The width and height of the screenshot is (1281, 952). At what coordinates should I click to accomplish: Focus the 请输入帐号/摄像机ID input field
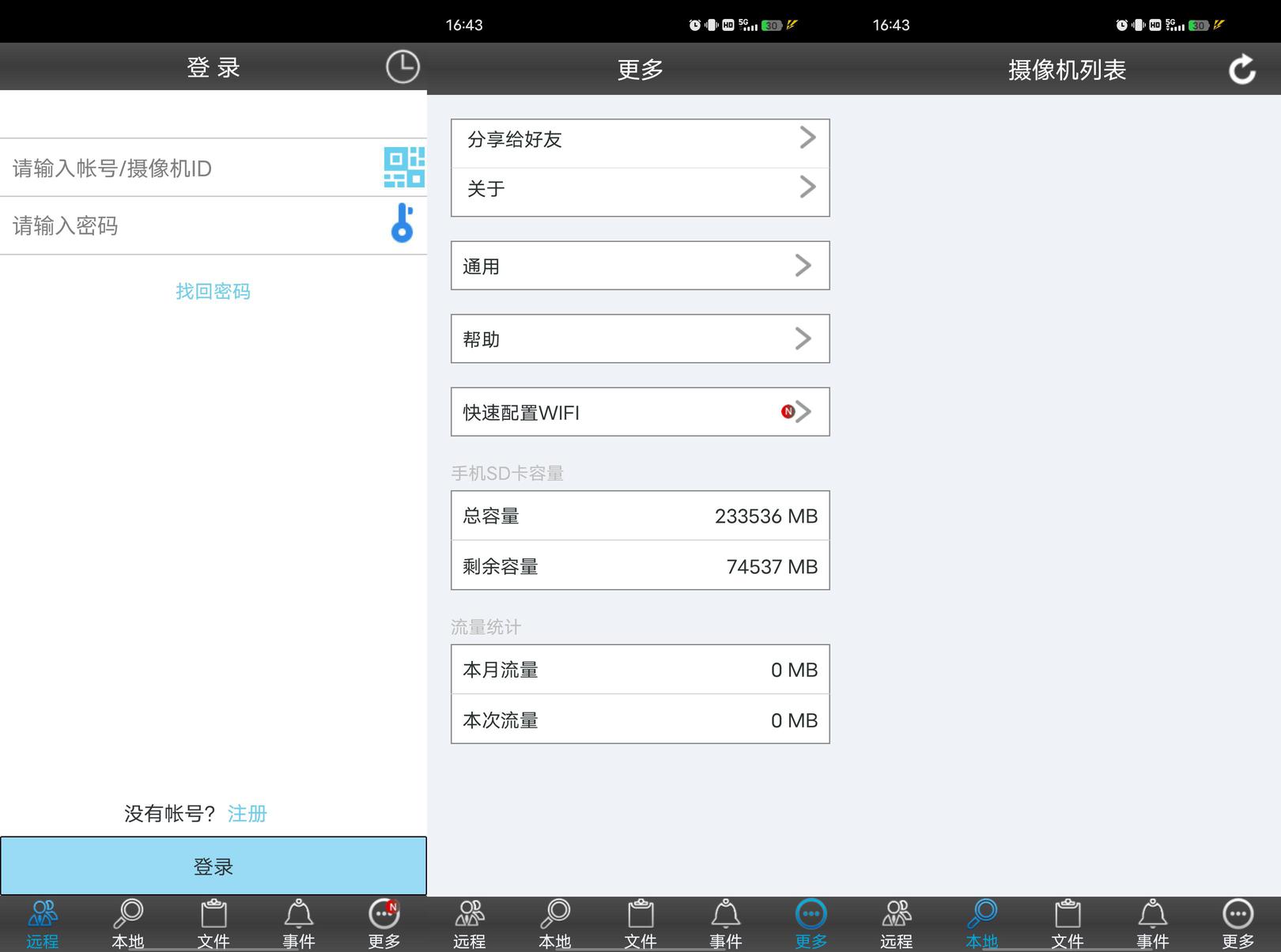190,168
